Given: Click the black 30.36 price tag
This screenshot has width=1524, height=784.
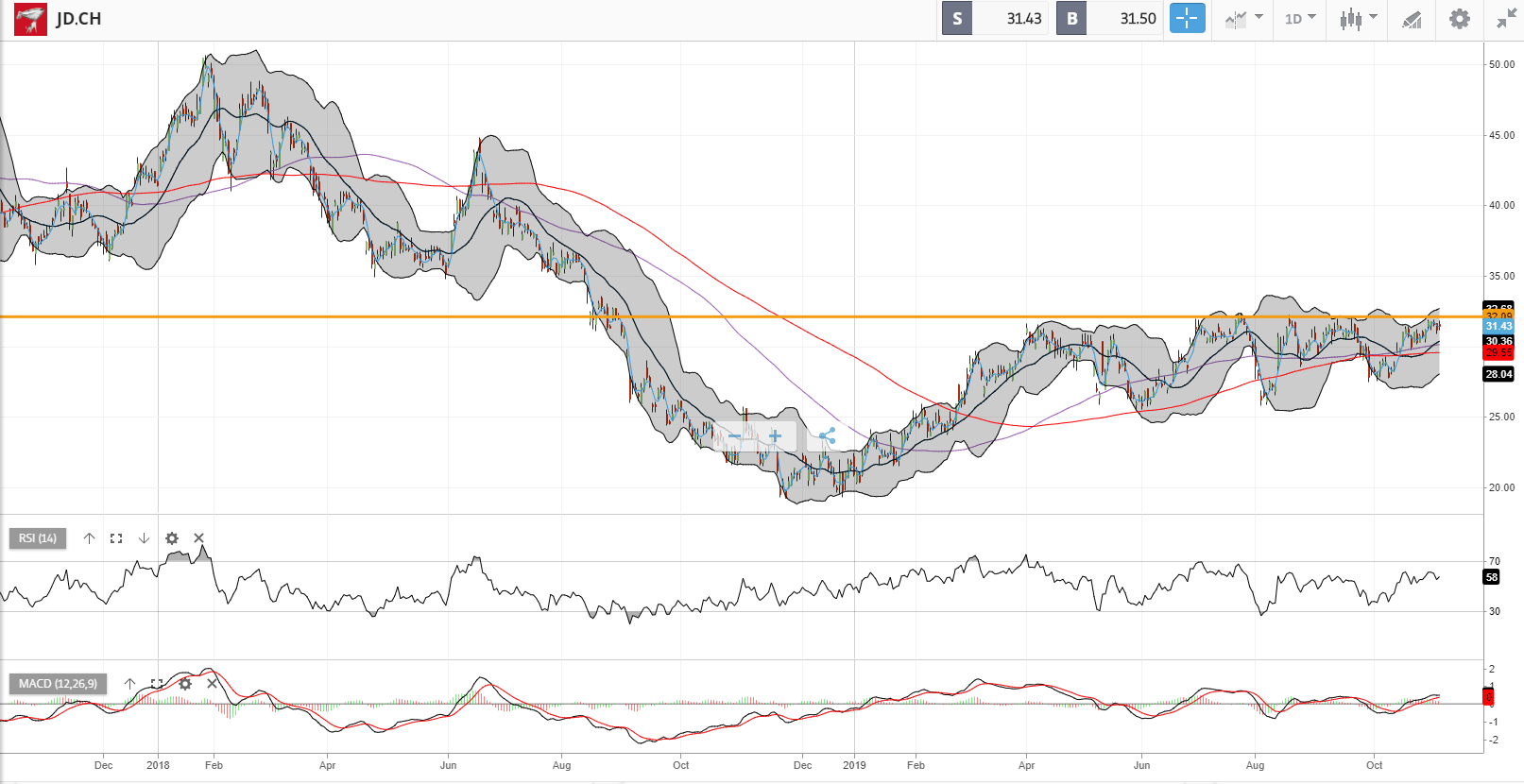Looking at the screenshot, I should click(1498, 341).
